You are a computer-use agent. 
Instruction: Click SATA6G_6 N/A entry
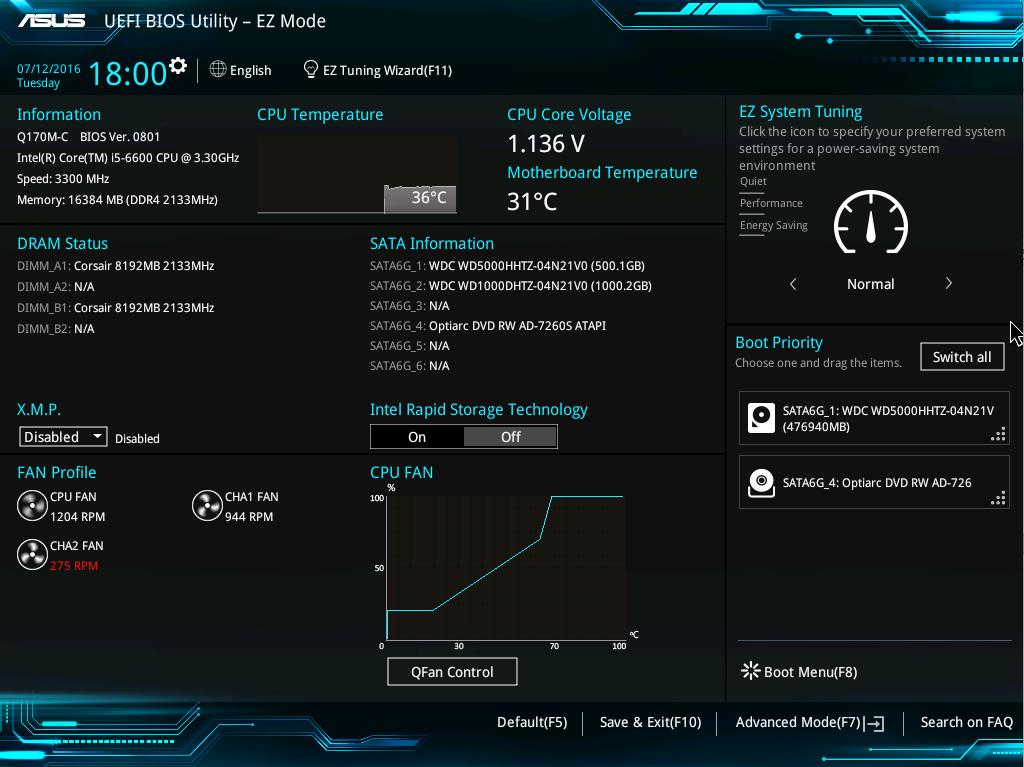coord(409,366)
